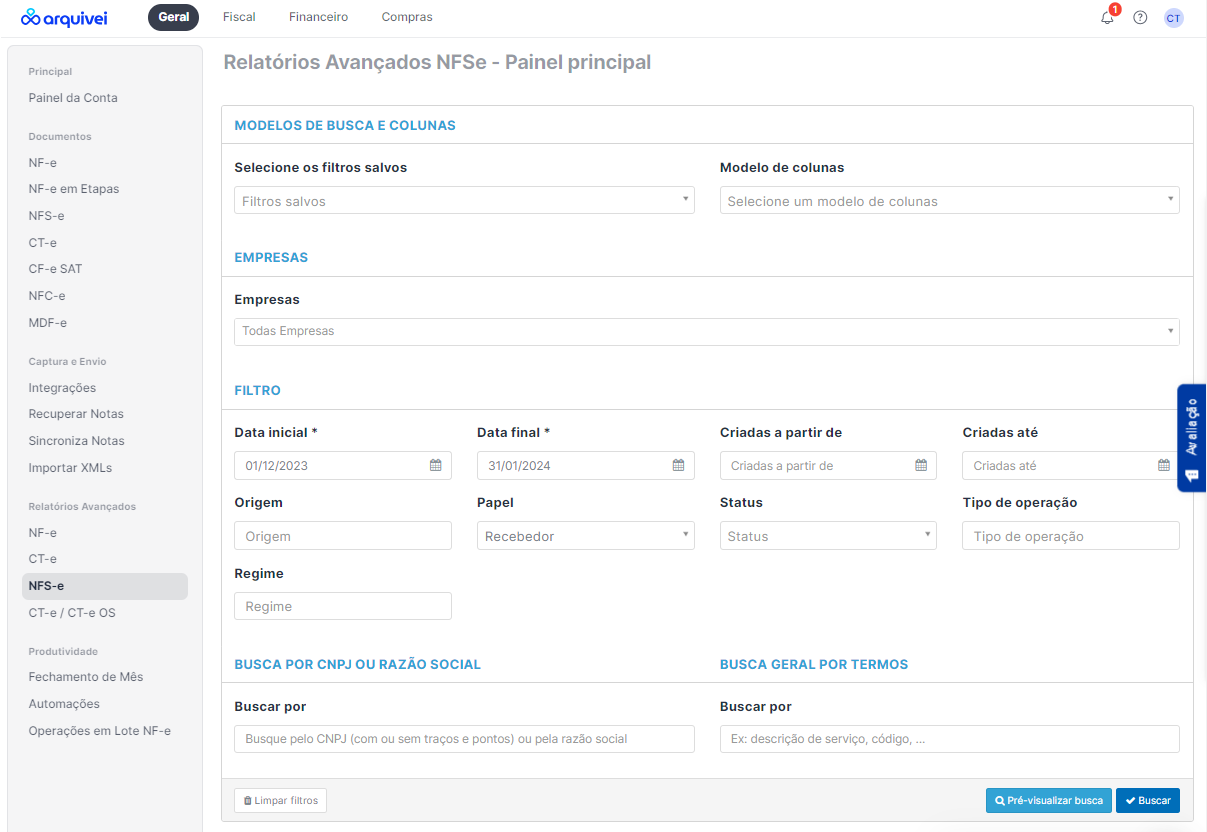Click the Arquivei logo
Image resolution: width=1207 pixels, height=832 pixels.
coord(63,16)
